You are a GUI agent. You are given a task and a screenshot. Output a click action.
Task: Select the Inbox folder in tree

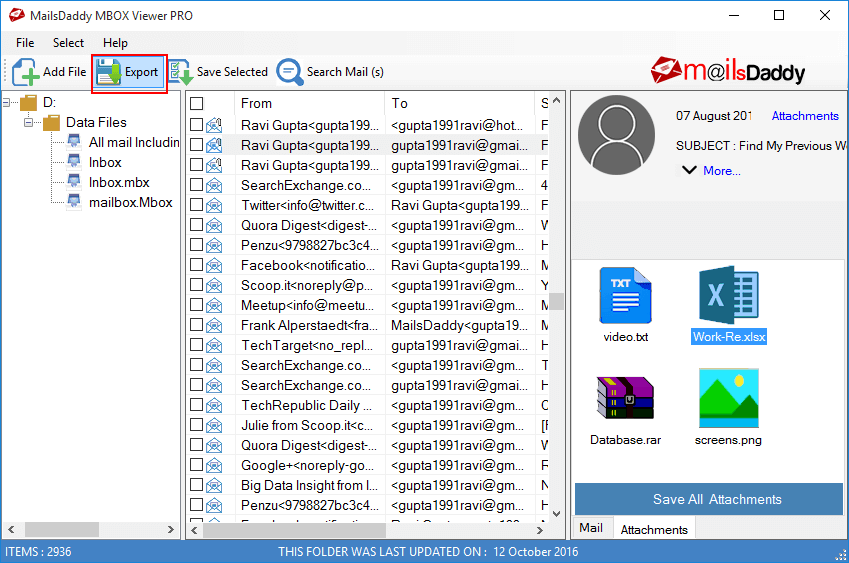[x=105, y=162]
